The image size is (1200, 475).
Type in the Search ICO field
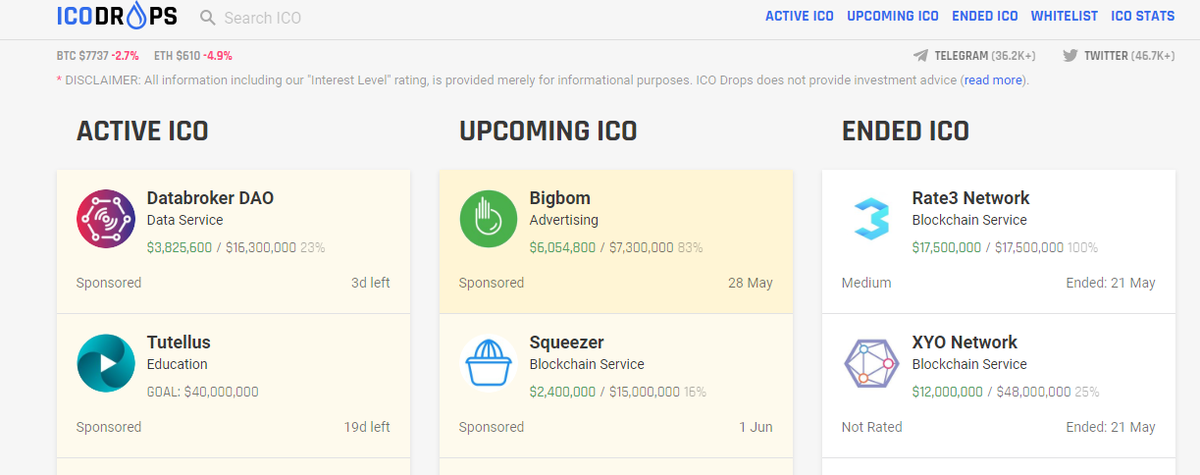pyautogui.click(x=300, y=18)
